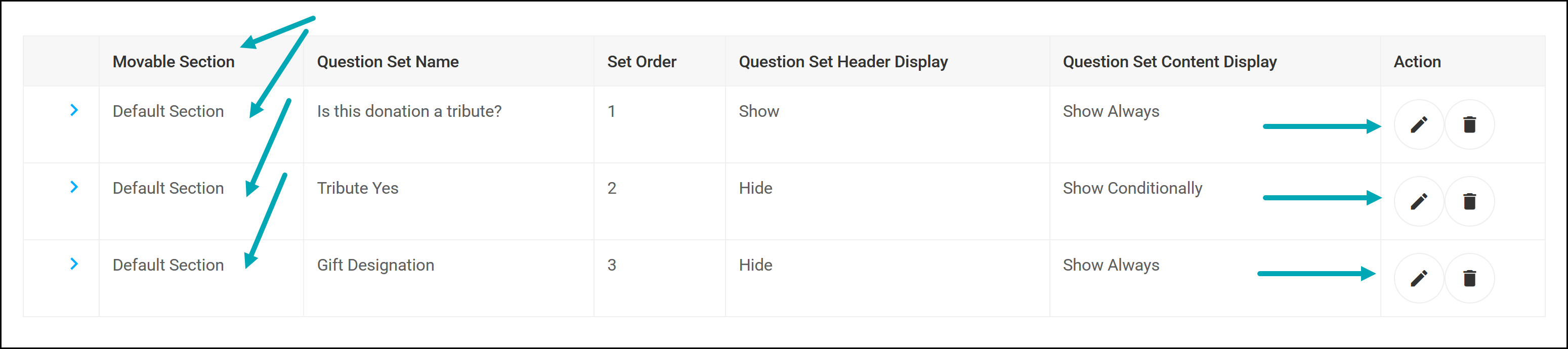Click the Action column header
Image resolution: width=1568 pixels, height=349 pixels.
[1417, 61]
